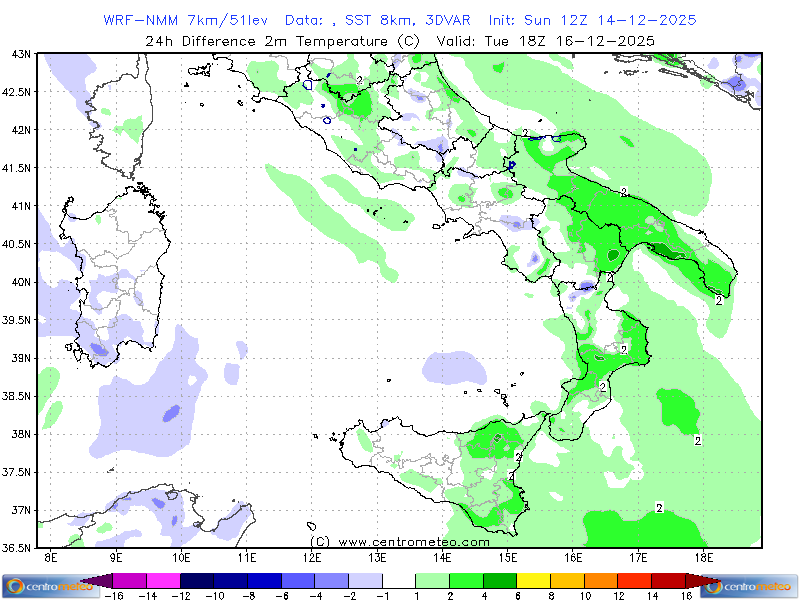This screenshot has width=800, height=600.
Task: Select the light green swatch between 1 and 2
Action: [x=432, y=580]
